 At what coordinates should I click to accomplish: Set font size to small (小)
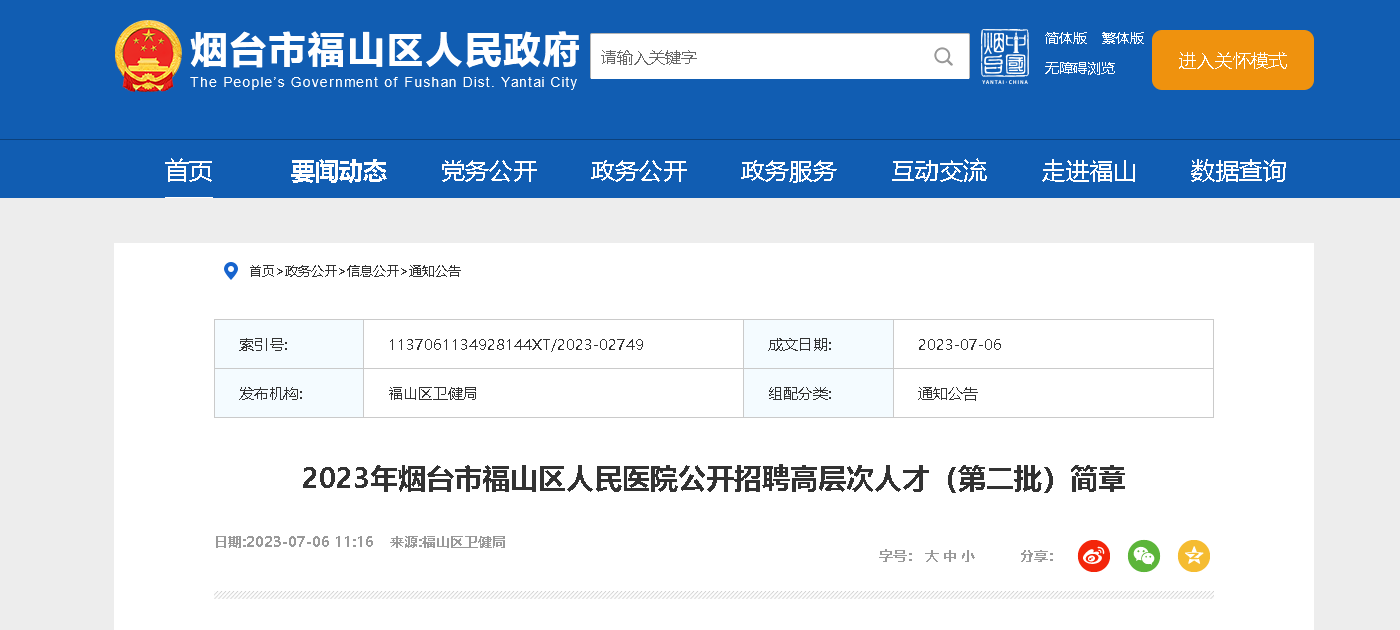coord(968,556)
